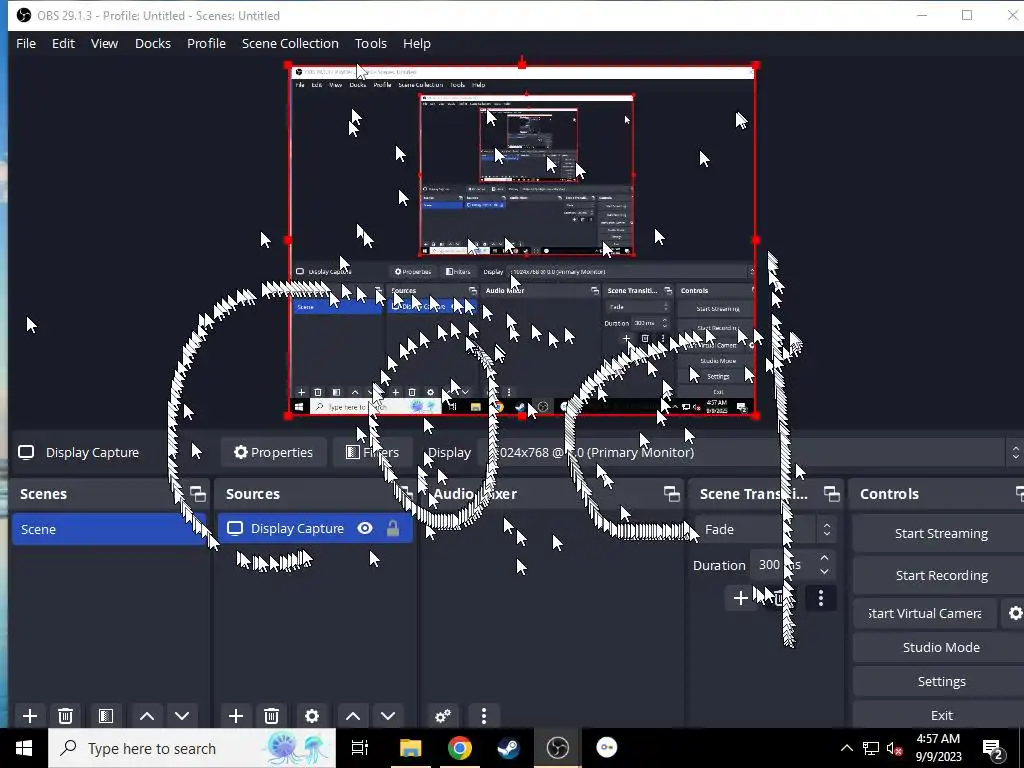Decrease transition duration with down arrow

click(824, 572)
